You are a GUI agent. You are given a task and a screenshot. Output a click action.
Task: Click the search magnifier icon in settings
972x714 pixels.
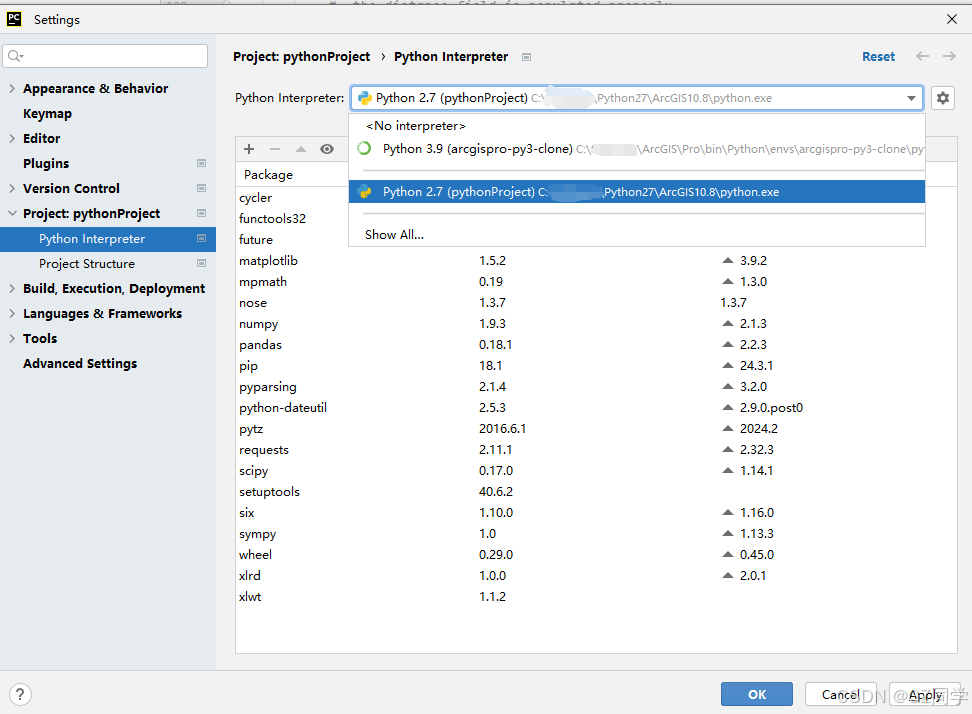(x=15, y=56)
